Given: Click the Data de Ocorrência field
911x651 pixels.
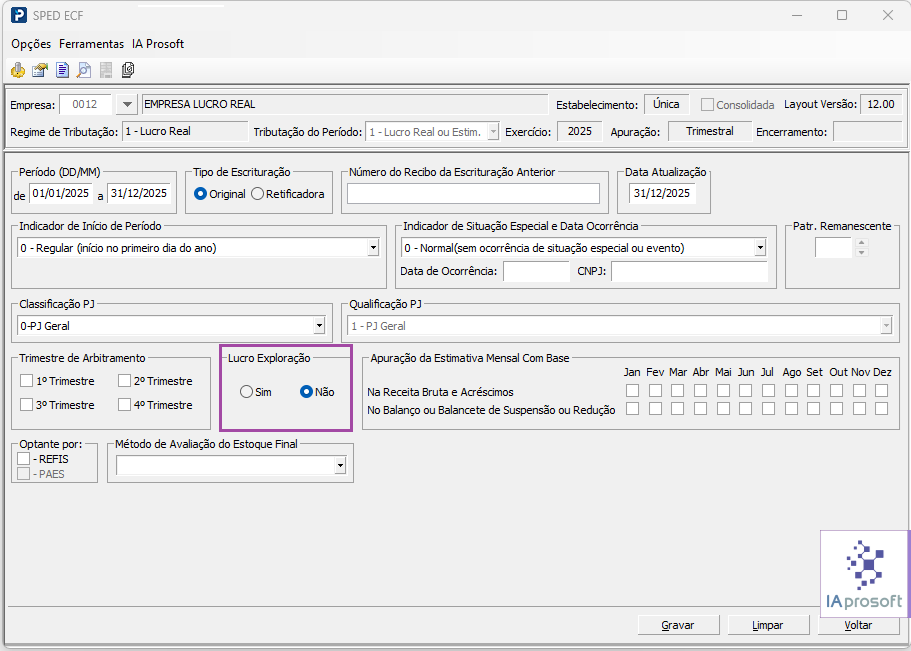Looking at the screenshot, I should 536,271.
